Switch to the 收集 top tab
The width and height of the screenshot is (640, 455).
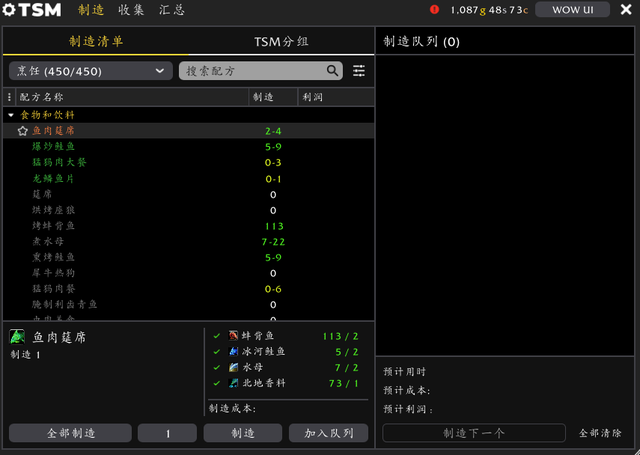coord(131,10)
